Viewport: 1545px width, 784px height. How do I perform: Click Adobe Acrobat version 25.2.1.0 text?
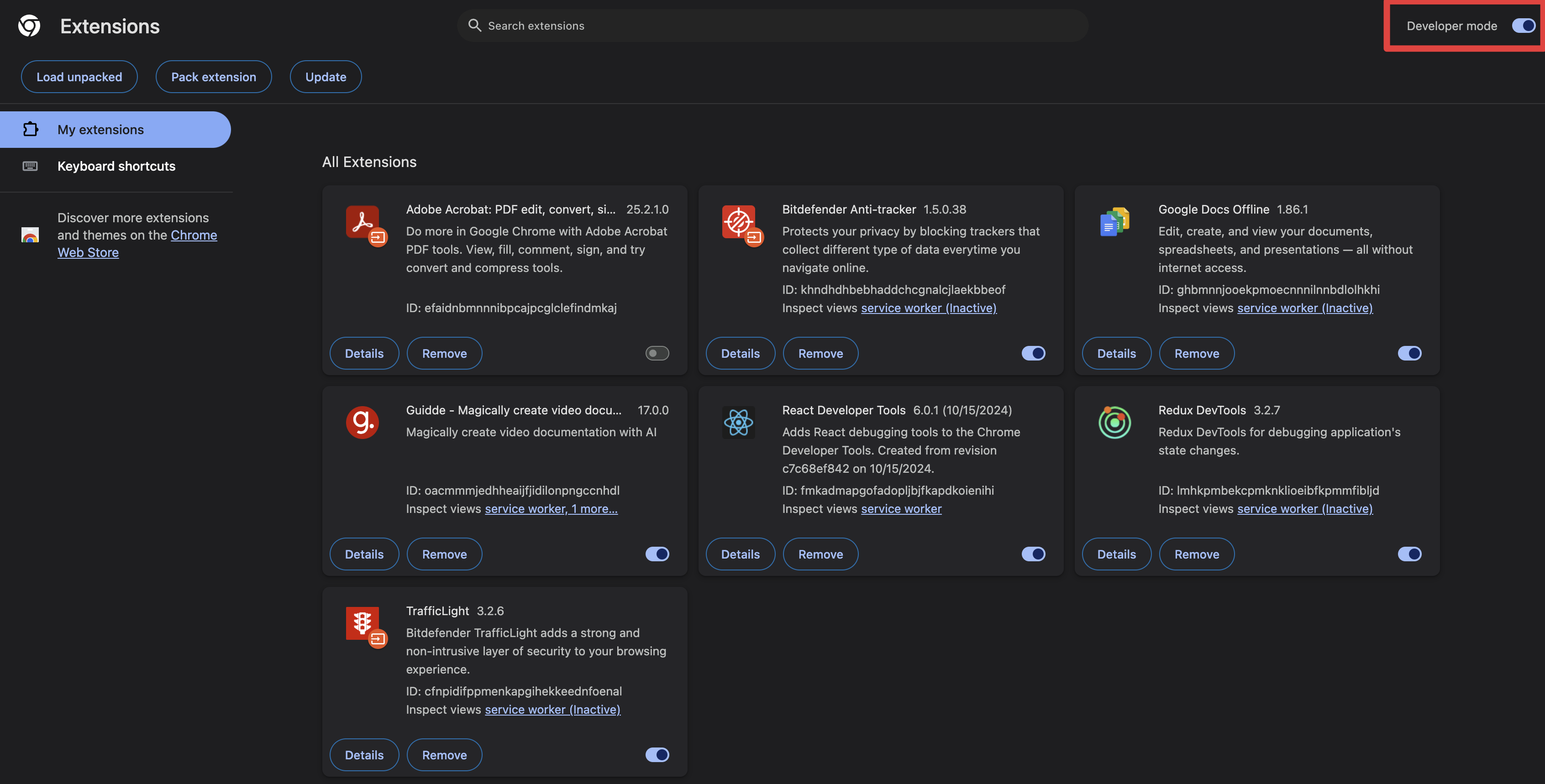click(x=647, y=209)
